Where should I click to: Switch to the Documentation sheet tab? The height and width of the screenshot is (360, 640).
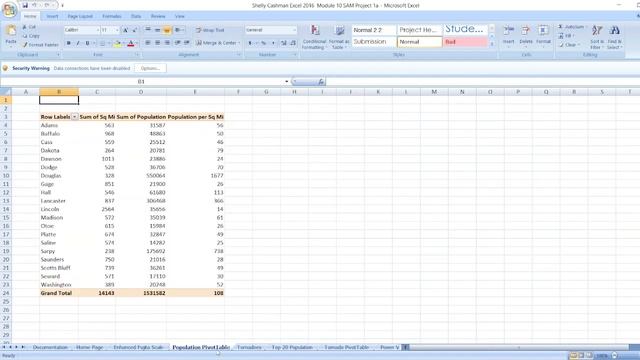[x=50, y=347]
